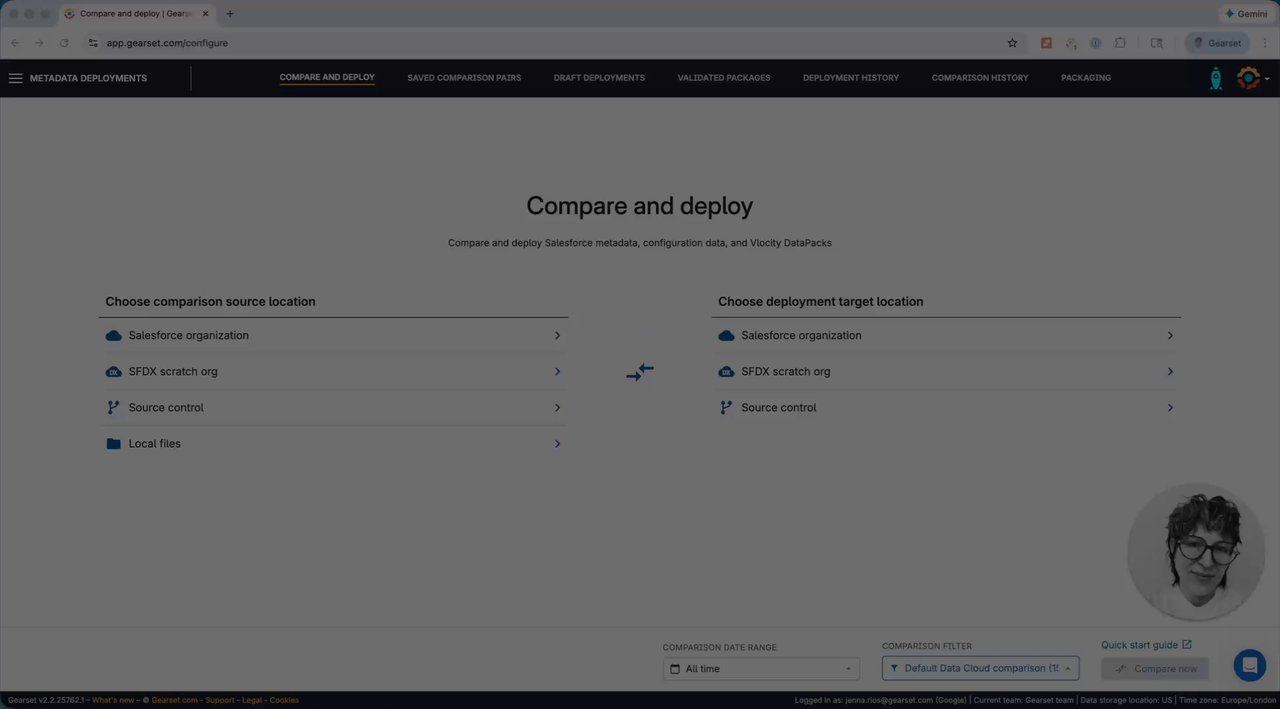Open a new browser tab with the plus
This screenshot has height=709, width=1280.
[x=230, y=14]
